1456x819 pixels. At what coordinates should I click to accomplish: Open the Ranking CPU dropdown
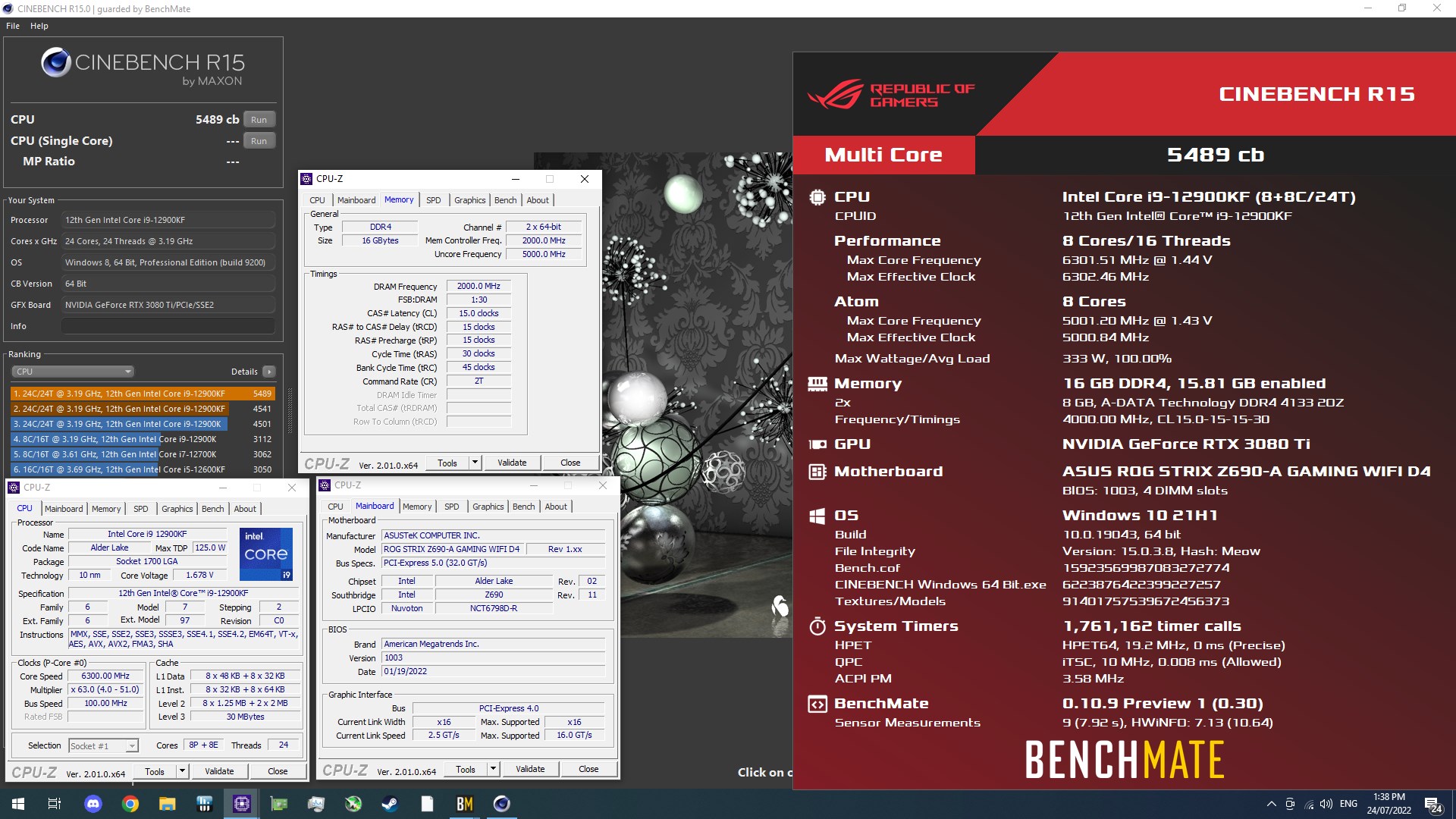click(73, 372)
